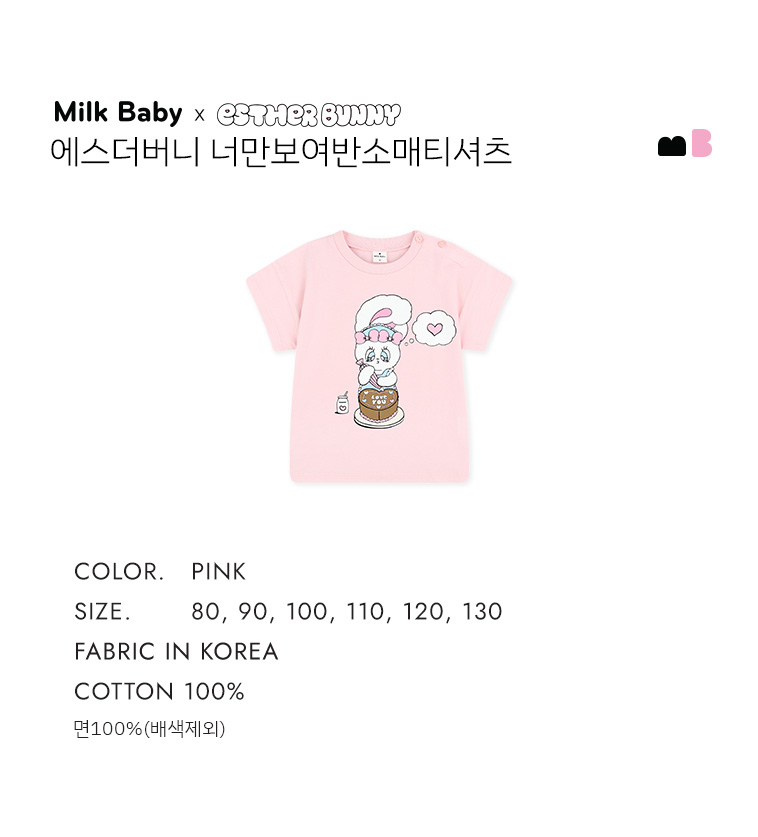Viewport: 758px width, 837px height.
Task: Click the Milk Baby brand logo text
Action: 118,113
